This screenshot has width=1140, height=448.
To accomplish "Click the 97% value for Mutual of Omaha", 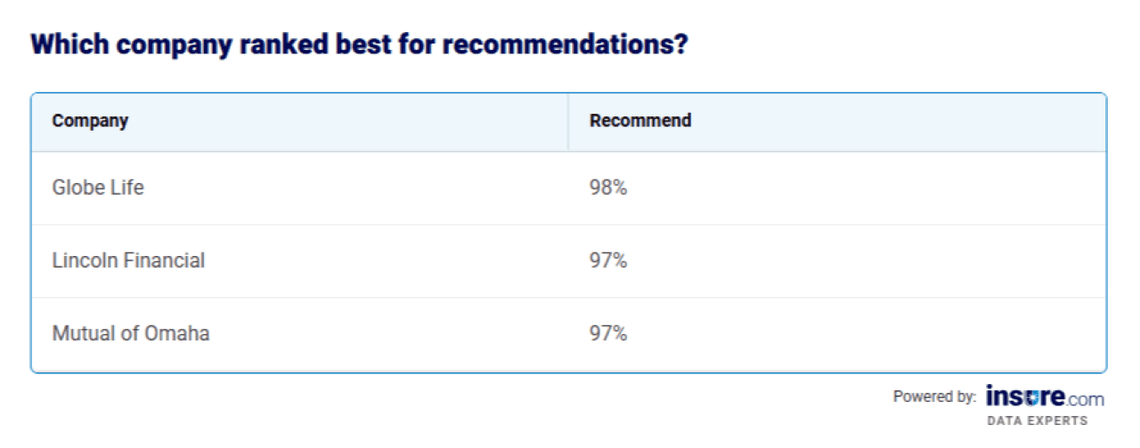I will [x=608, y=333].
